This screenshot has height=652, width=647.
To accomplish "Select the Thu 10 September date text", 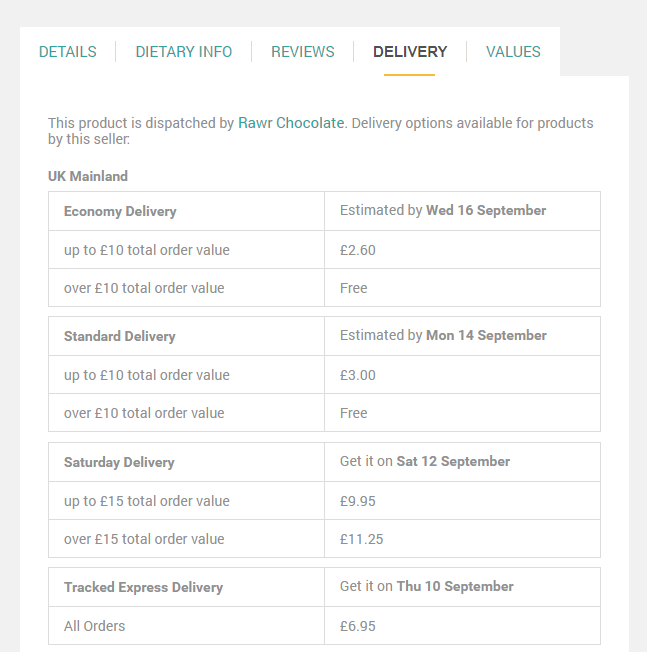I will coord(455,586).
